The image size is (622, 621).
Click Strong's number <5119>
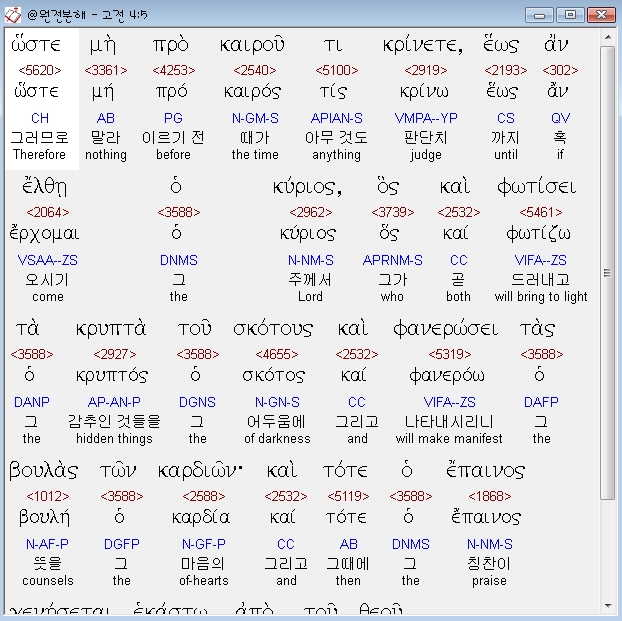tap(348, 496)
